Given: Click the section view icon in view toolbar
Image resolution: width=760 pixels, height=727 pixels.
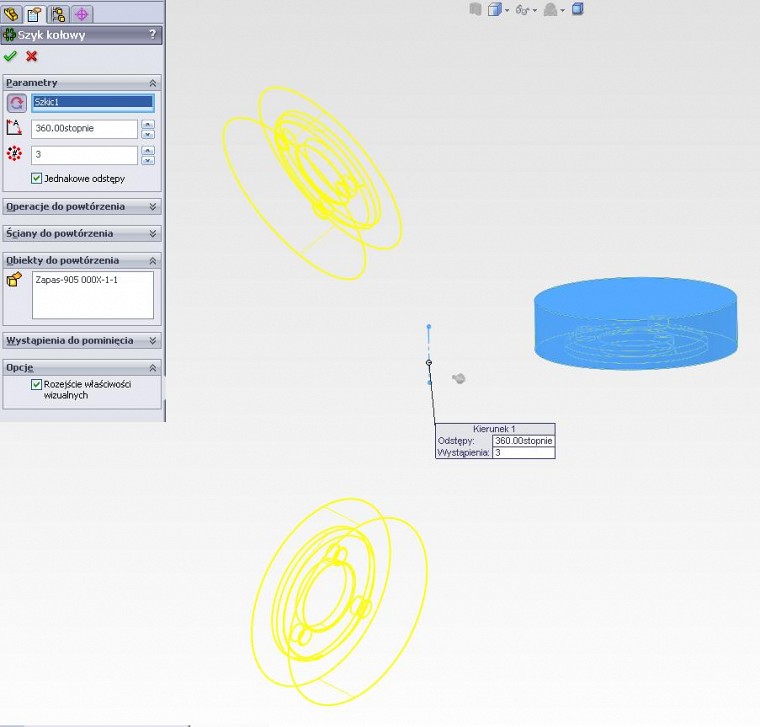Looking at the screenshot, I should pos(475,10).
